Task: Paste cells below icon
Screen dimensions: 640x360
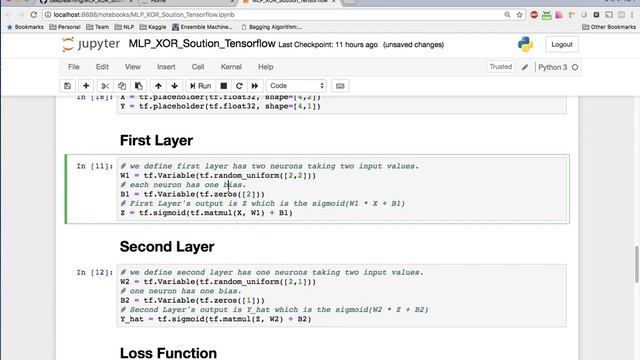Action: [139, 86]
